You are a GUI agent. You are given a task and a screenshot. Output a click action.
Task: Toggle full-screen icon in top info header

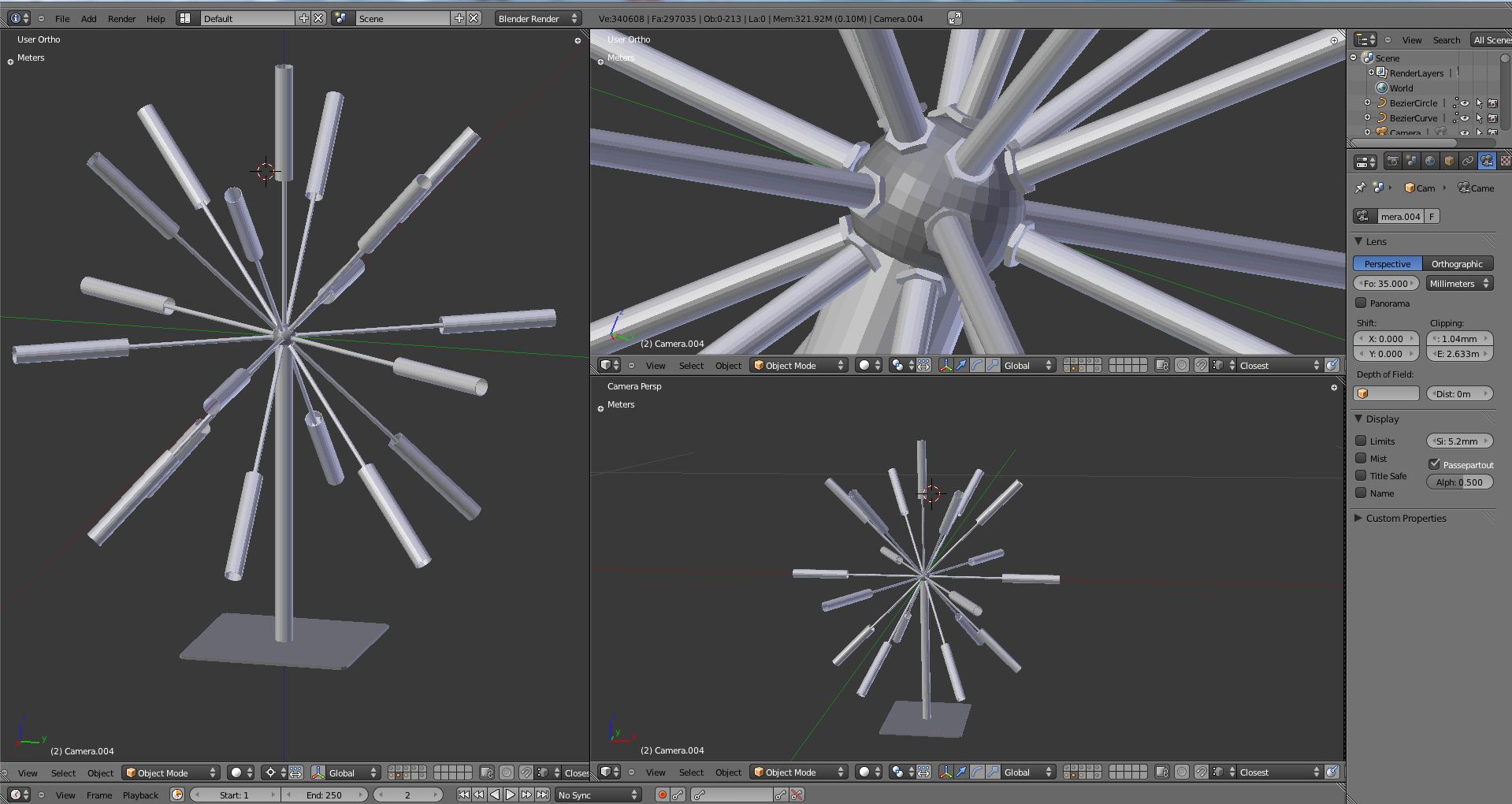[954, 18]
